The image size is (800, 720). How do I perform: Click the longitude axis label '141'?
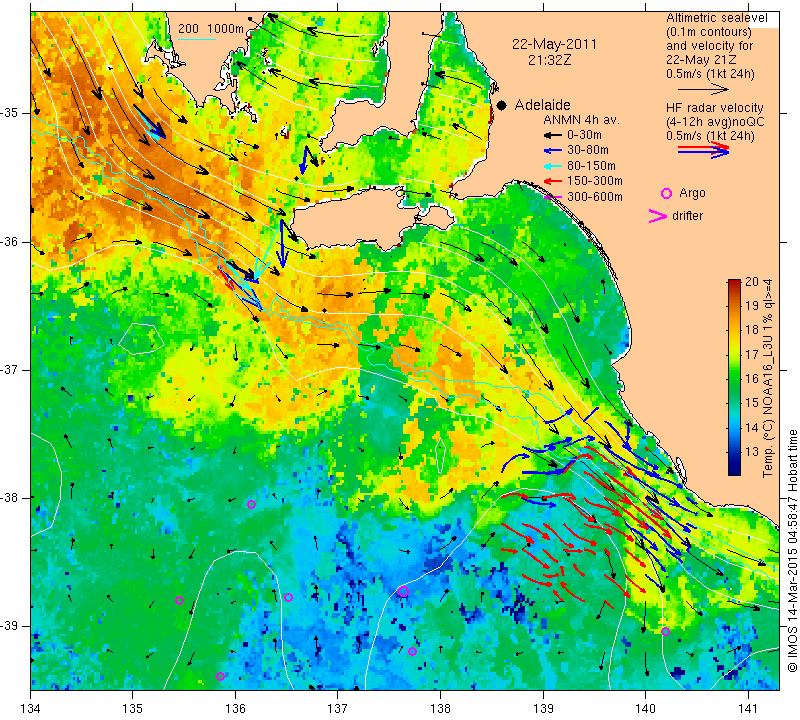coord(748,708)
